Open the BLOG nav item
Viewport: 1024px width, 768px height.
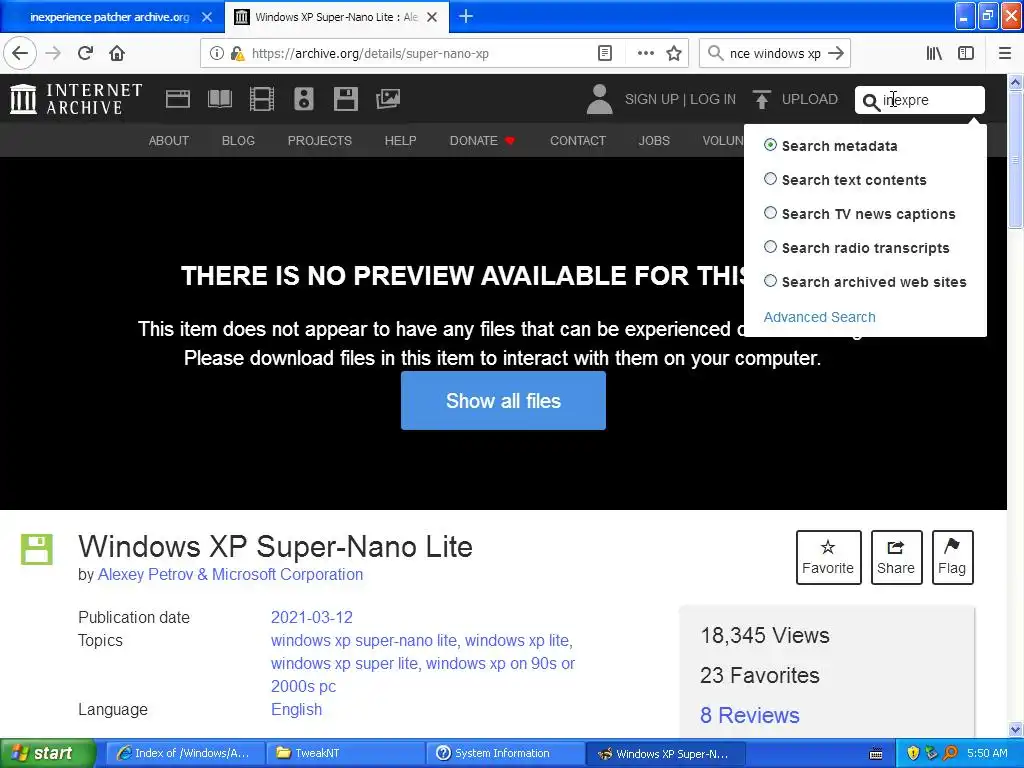pos(238,140)
